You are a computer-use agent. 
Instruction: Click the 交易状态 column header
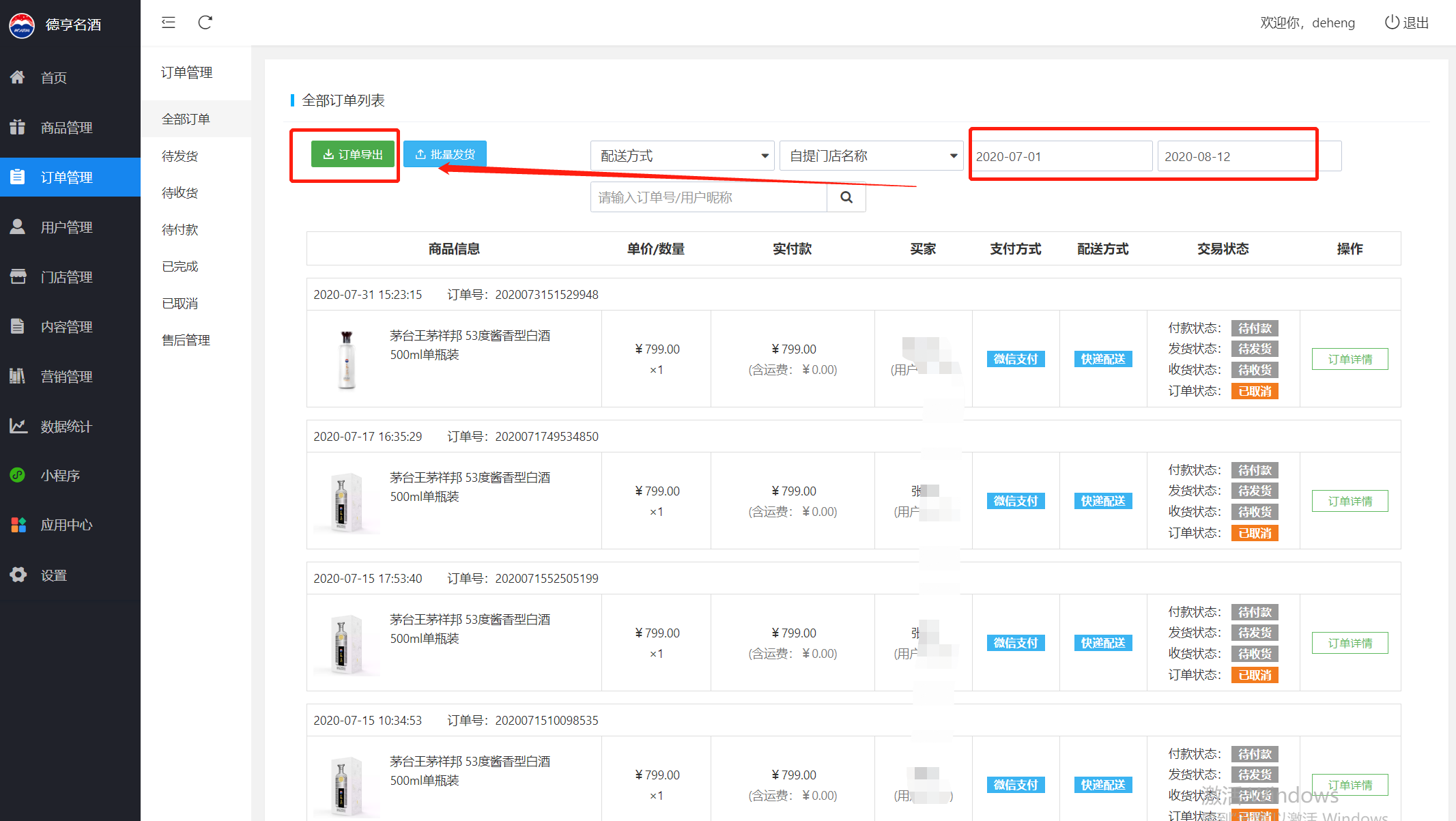pos(1223,249)
